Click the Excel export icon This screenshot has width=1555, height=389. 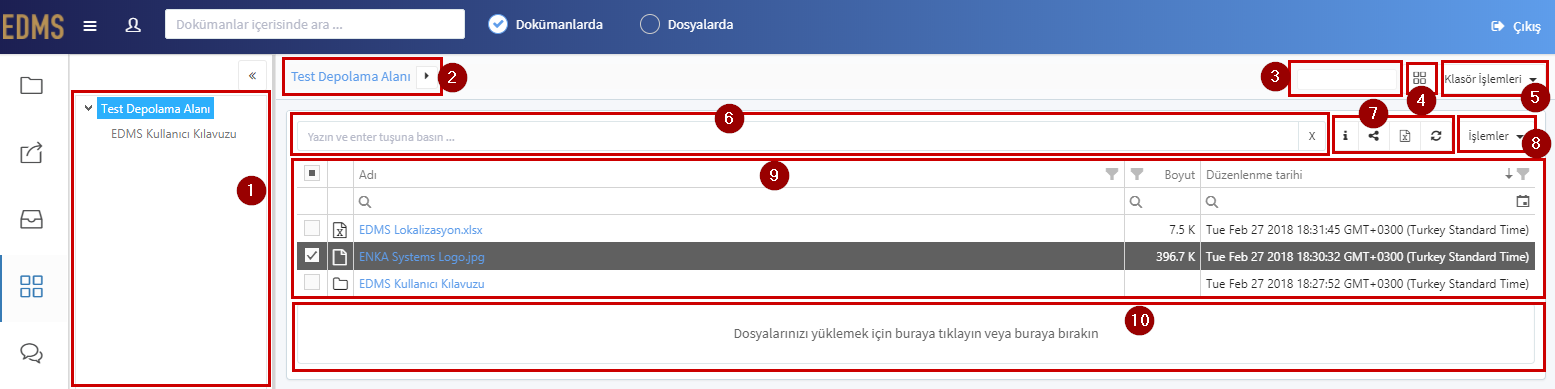1404,136
